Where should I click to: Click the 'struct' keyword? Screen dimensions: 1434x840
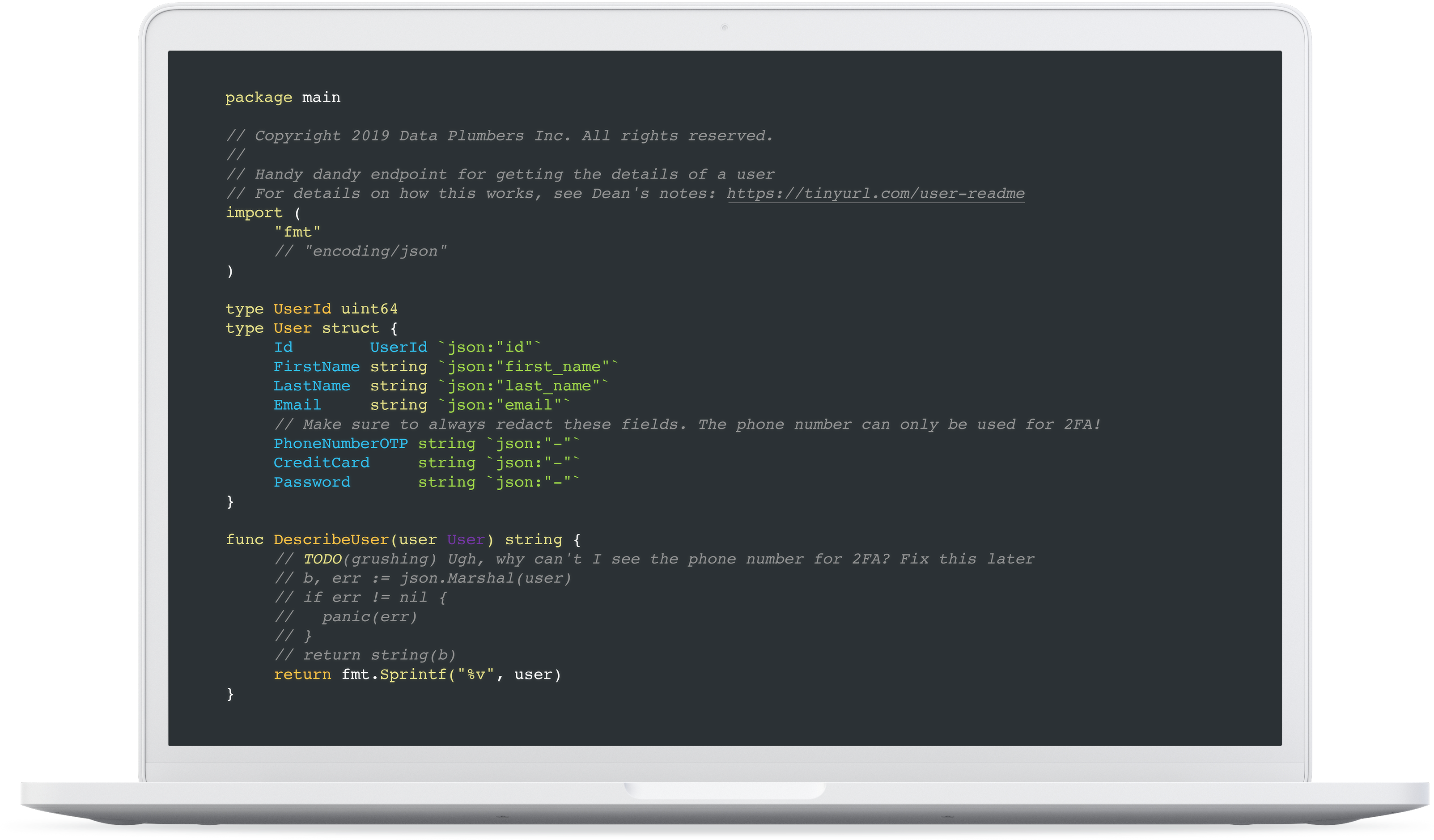tap(351, 328)
